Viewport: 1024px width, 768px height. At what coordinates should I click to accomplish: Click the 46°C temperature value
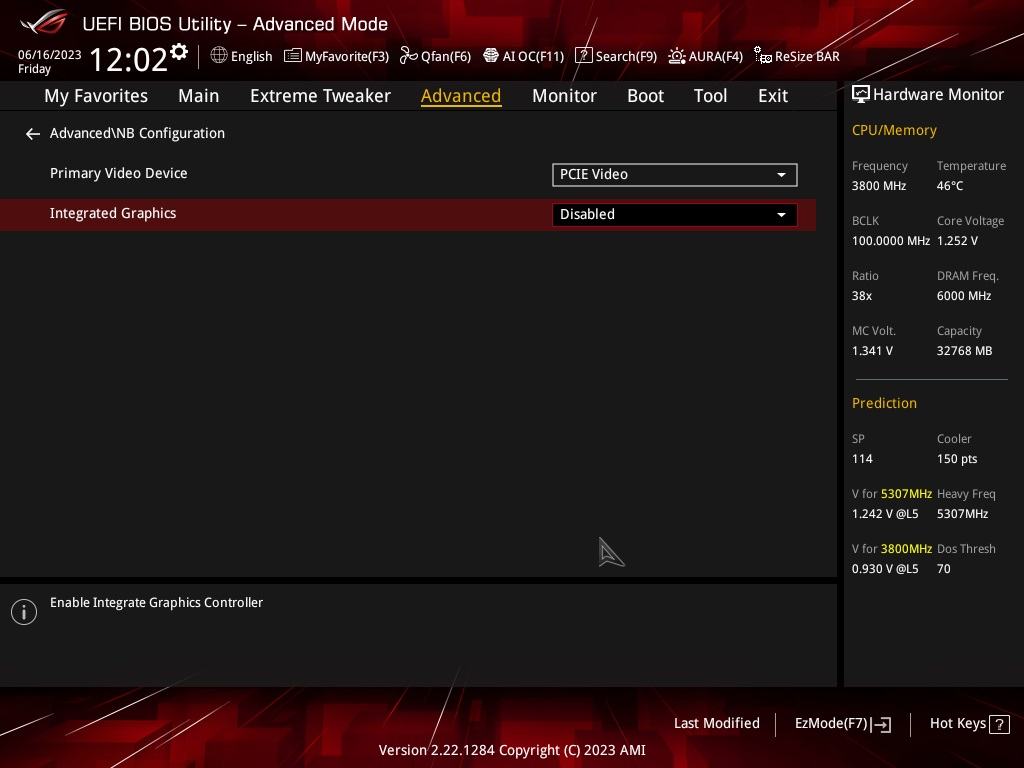coord(950,186)
